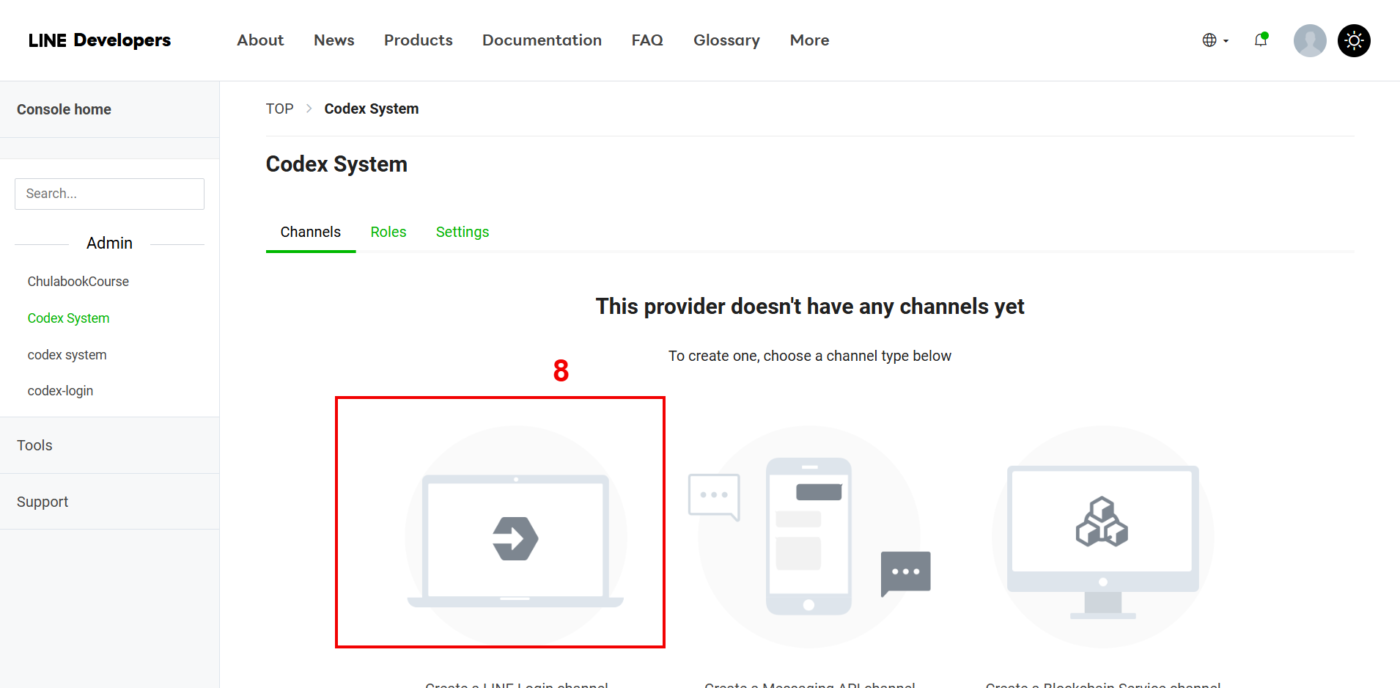This screenshot has width=1400, height=688.
Task: Select the codex-login provider
Action: (60, 391)
